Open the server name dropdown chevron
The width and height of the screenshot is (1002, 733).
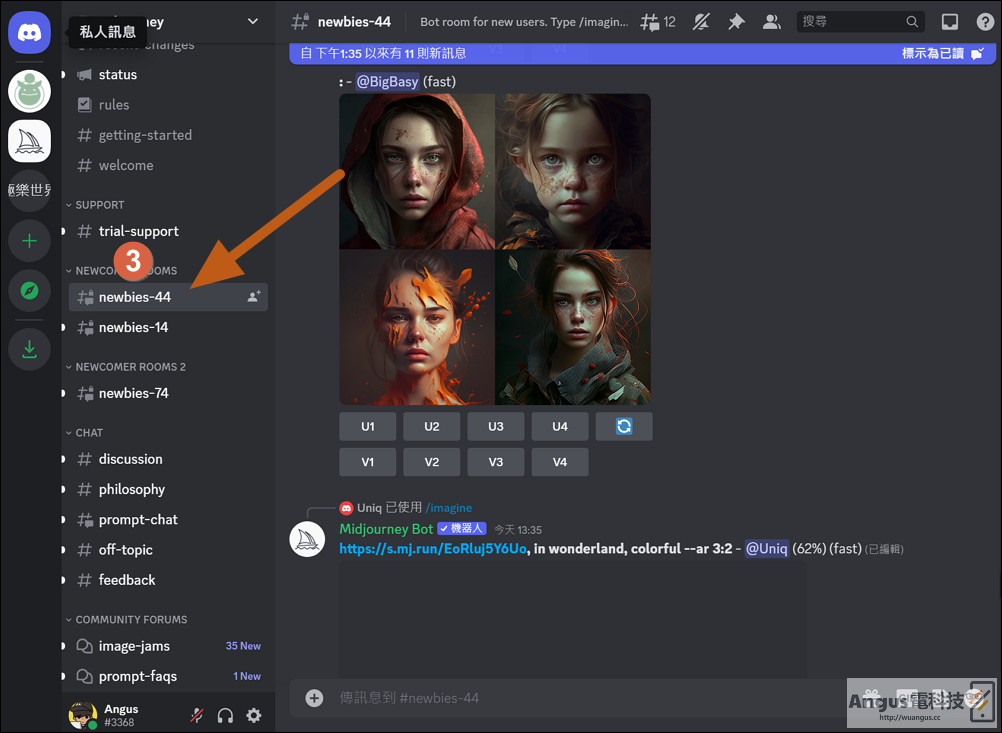[x=253, y=21]
